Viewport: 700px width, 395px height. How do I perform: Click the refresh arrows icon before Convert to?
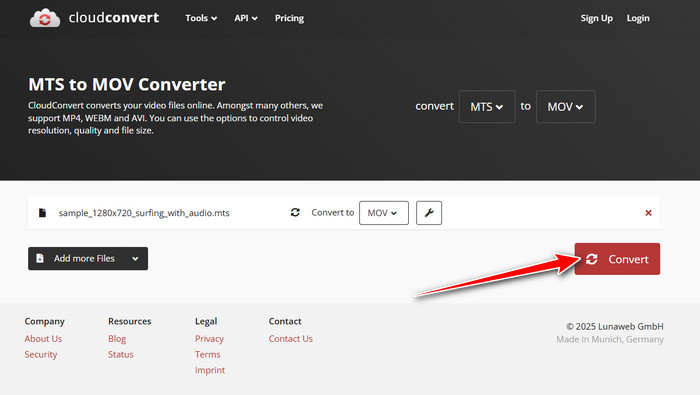click(x=295, y=212)
